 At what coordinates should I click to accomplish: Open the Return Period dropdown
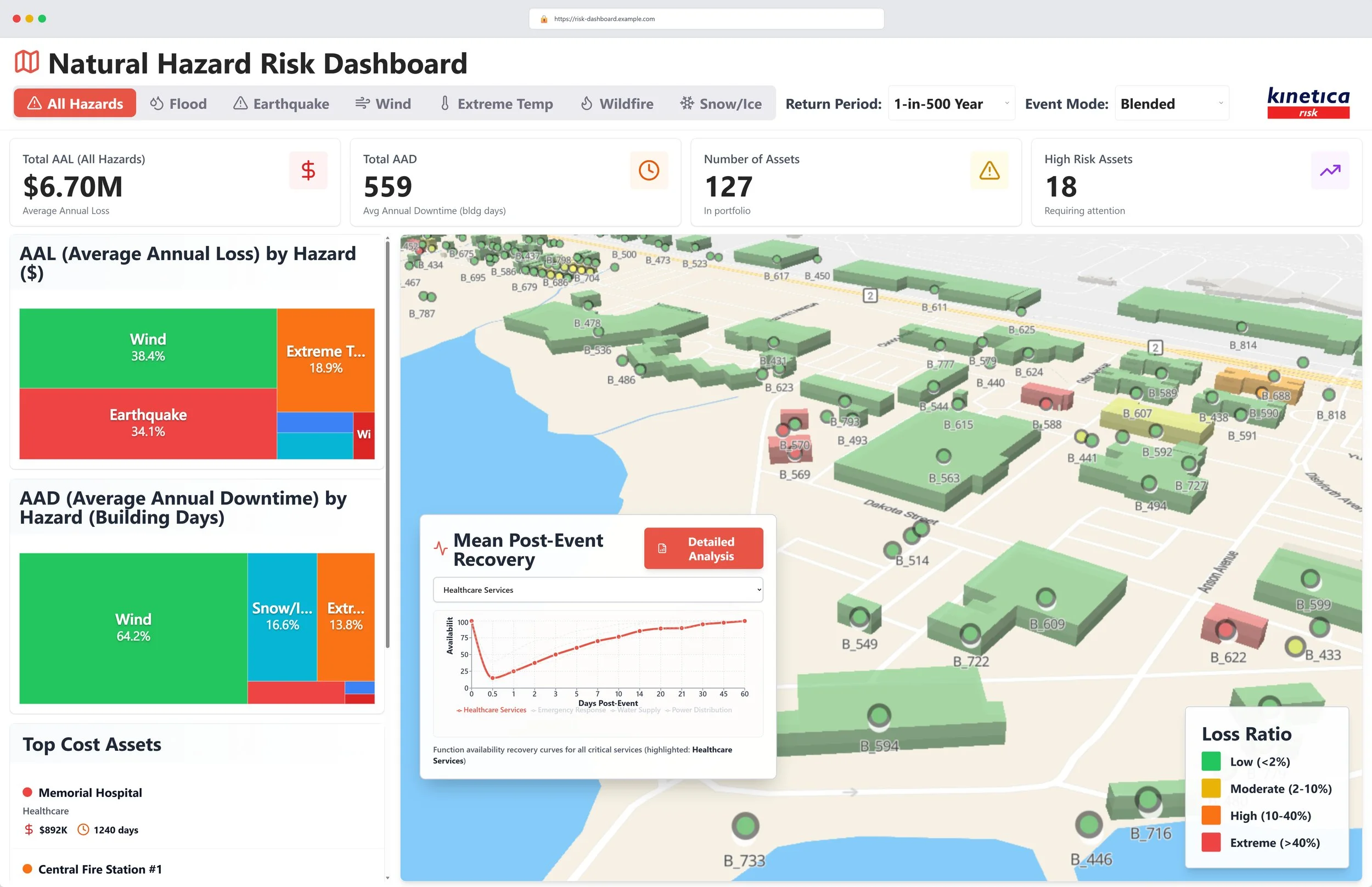pyautogui.click(x=951, y=104)
